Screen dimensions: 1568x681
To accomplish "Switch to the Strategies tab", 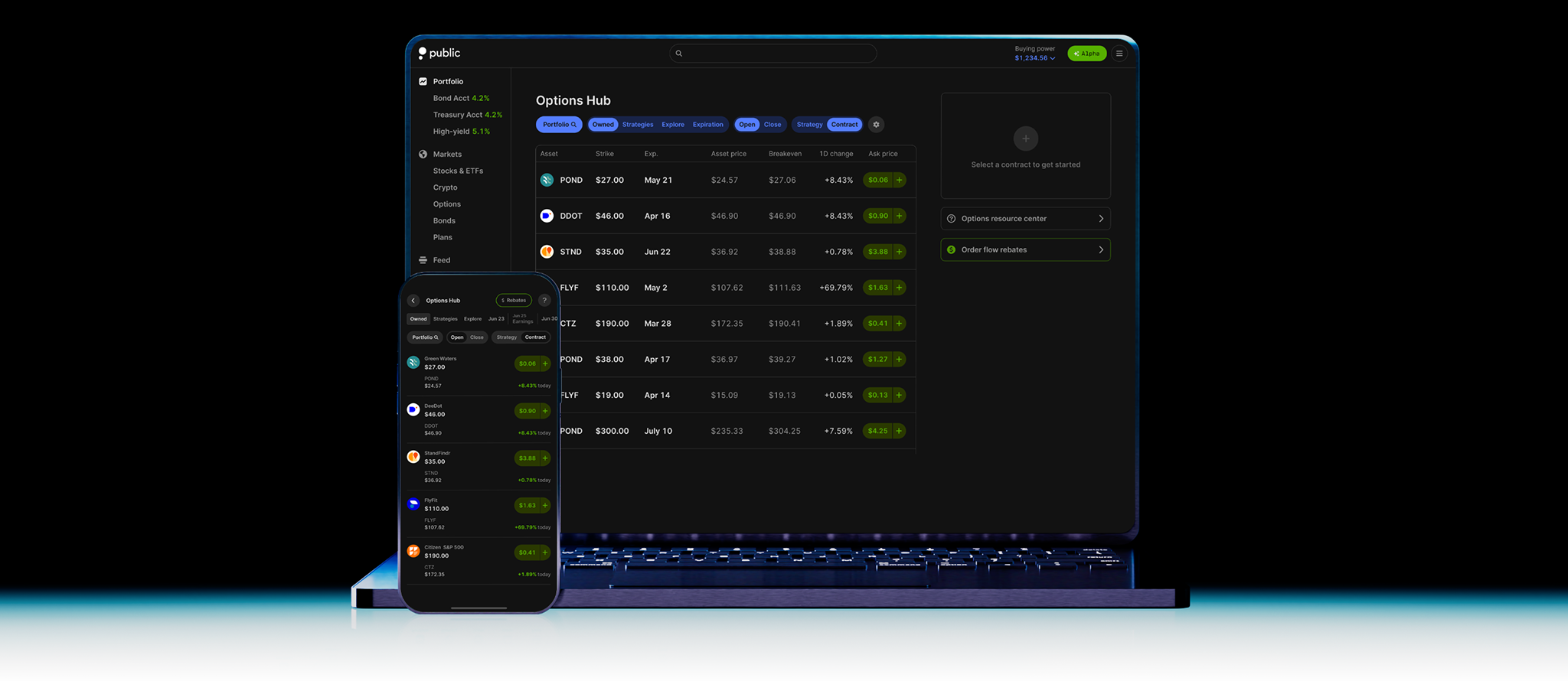I will coord(638,125).
